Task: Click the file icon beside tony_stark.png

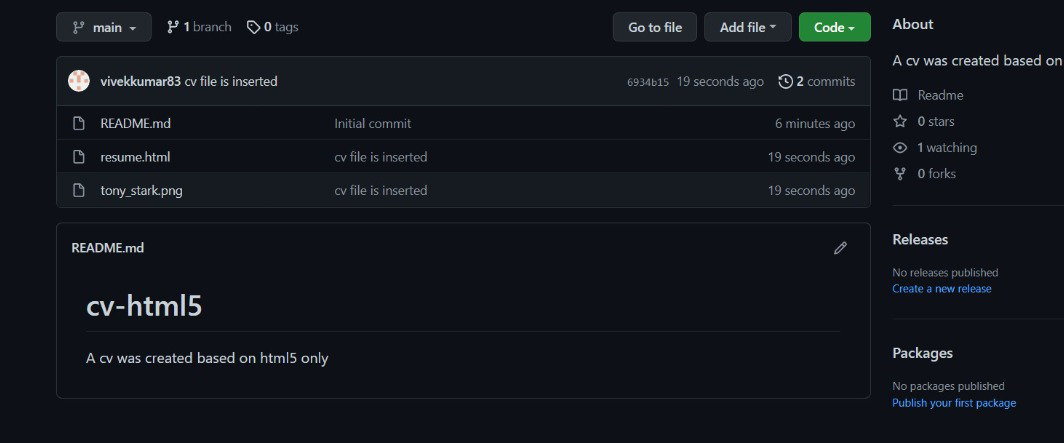Action: (79, 191)
